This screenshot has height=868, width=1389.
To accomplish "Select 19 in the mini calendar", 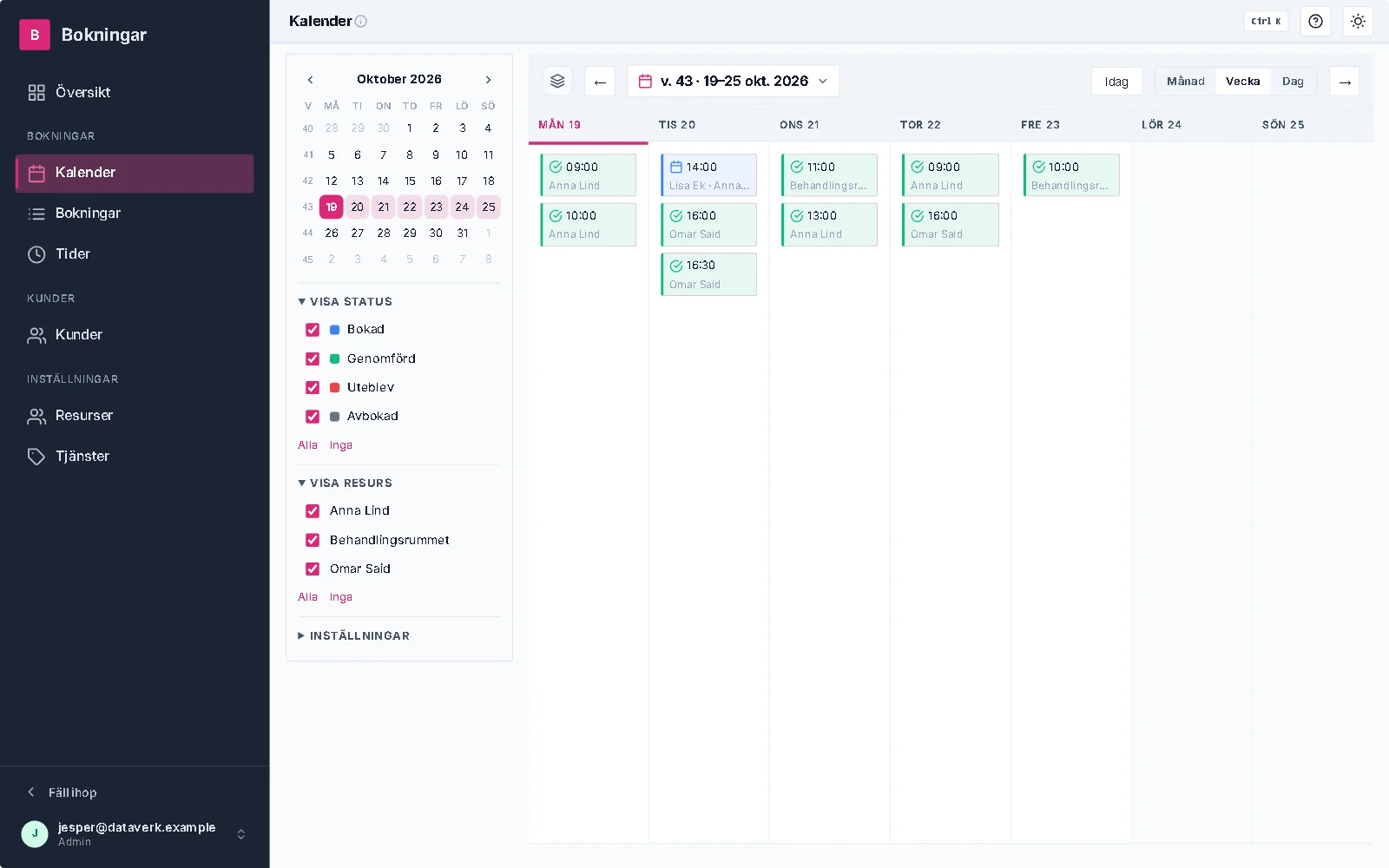I will point(332,207).
